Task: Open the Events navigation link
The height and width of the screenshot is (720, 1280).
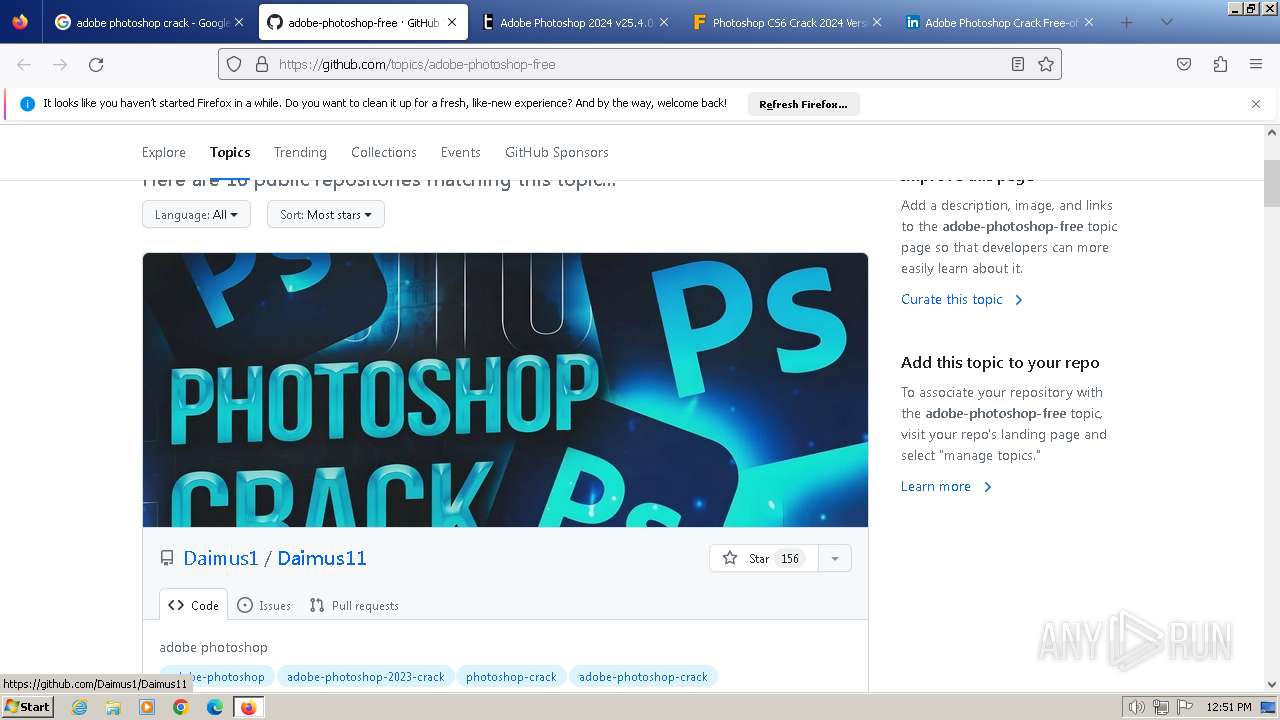Action: coord(461,152)
